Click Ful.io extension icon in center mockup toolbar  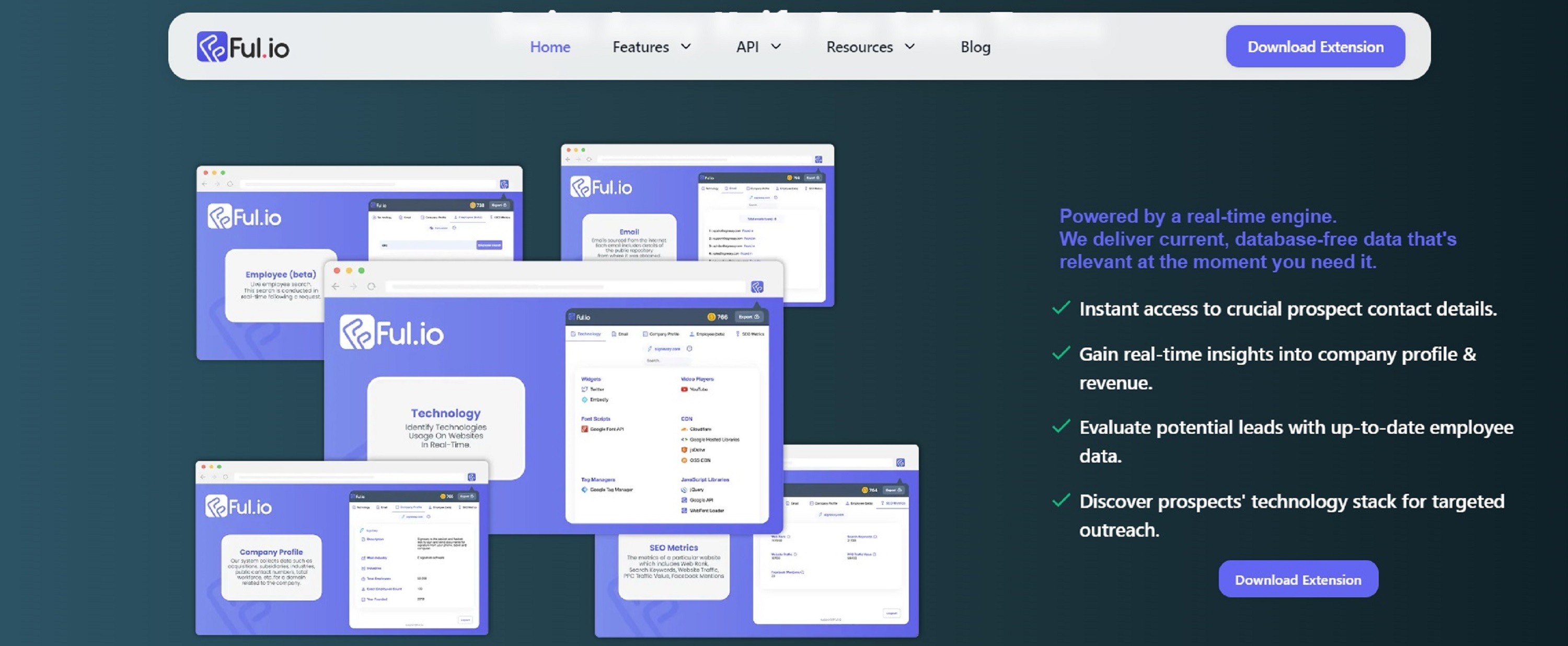(x=757, y=287)
